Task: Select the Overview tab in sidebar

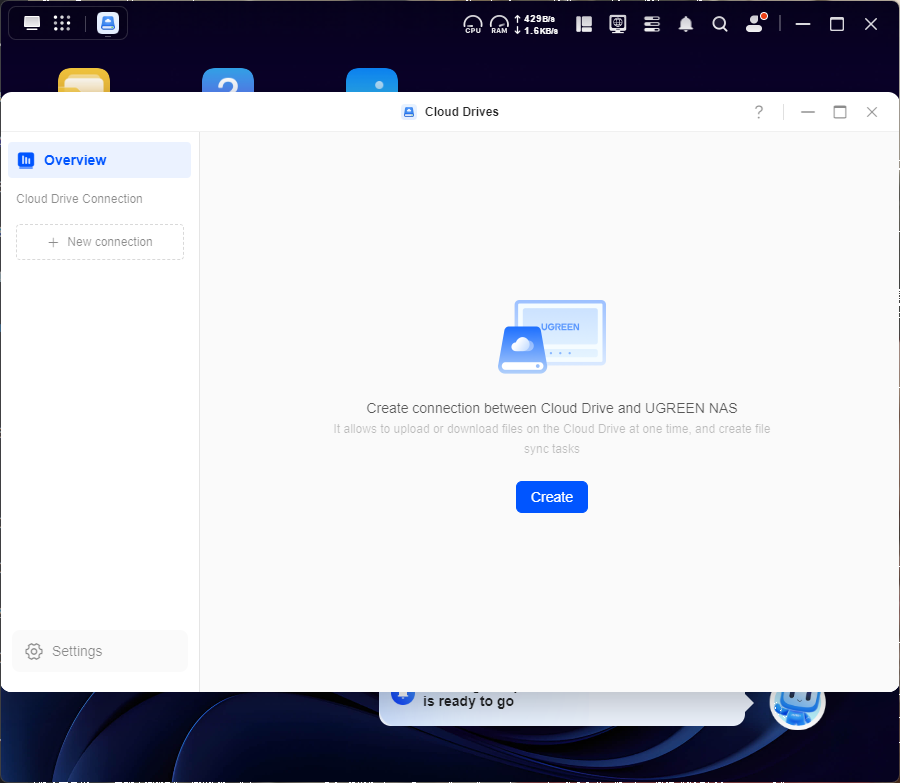Action: tap(99, 160)
